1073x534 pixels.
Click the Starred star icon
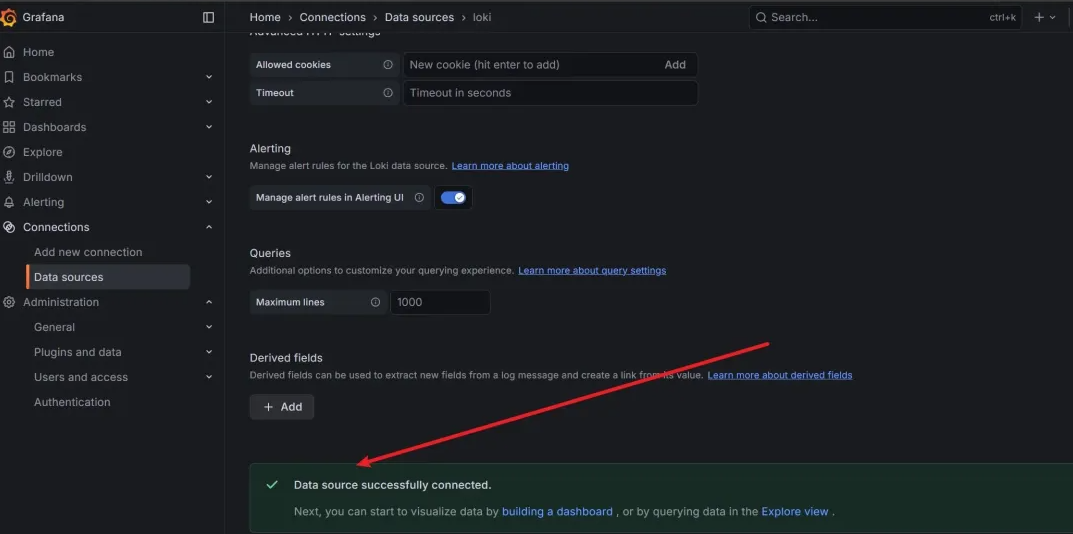pyautogui.click(x=9, y=102)
